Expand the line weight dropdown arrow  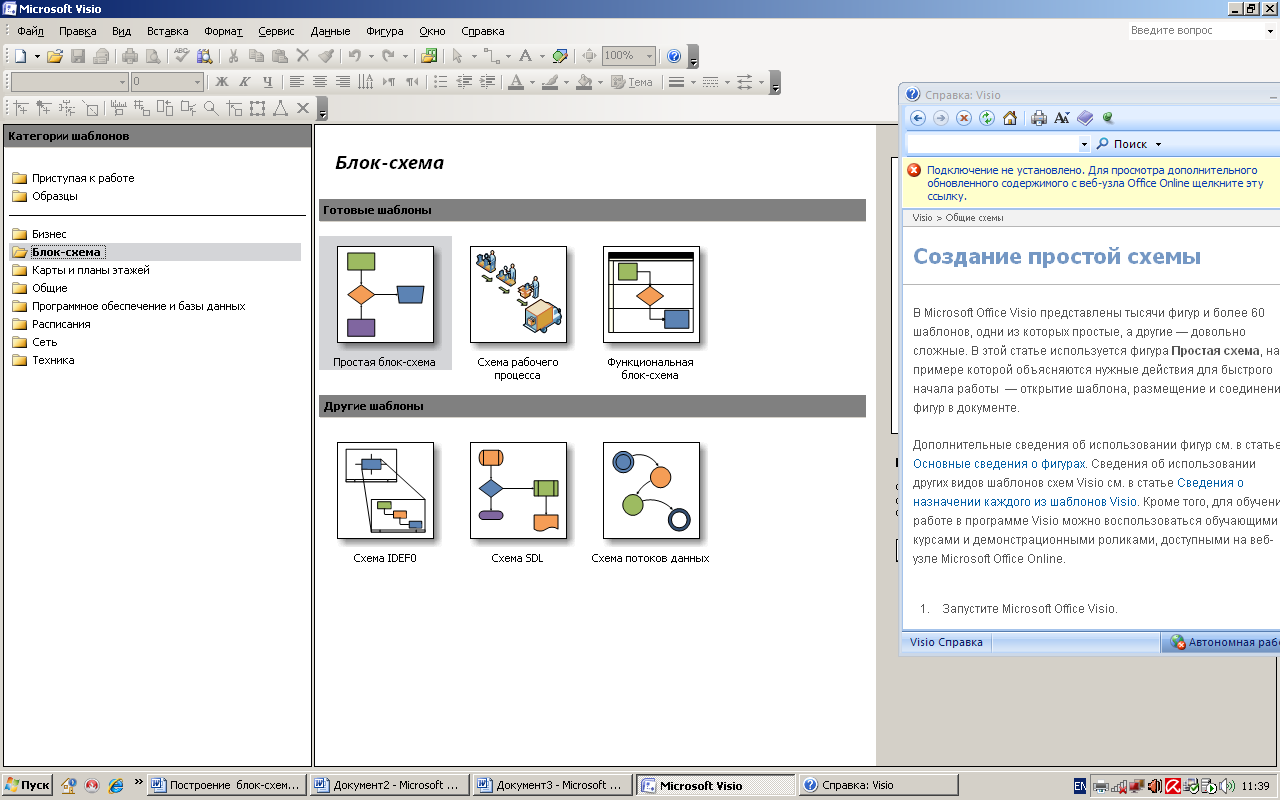(x=693, y=82)
